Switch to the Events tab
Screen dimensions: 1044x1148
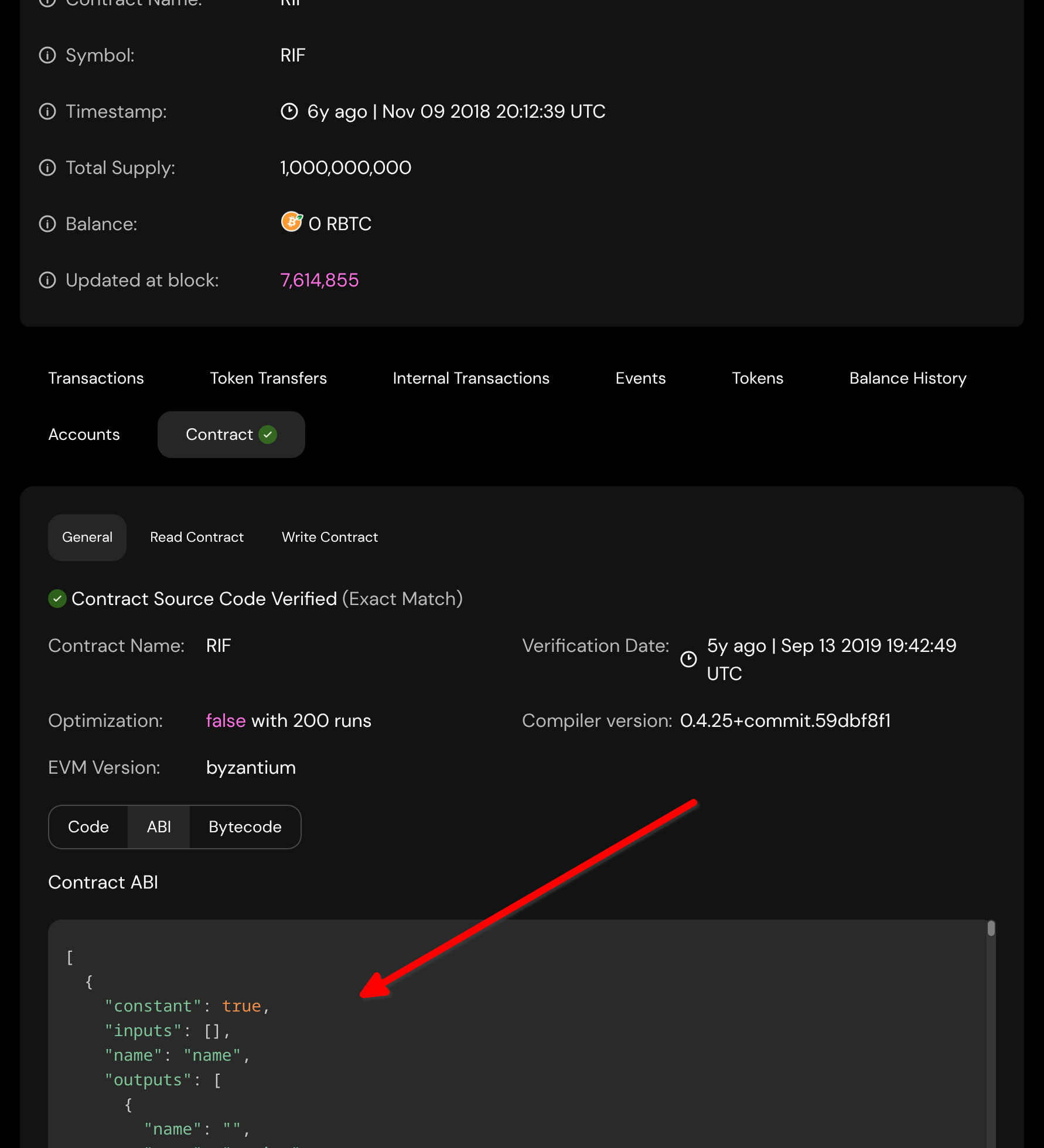click(640, 378)
